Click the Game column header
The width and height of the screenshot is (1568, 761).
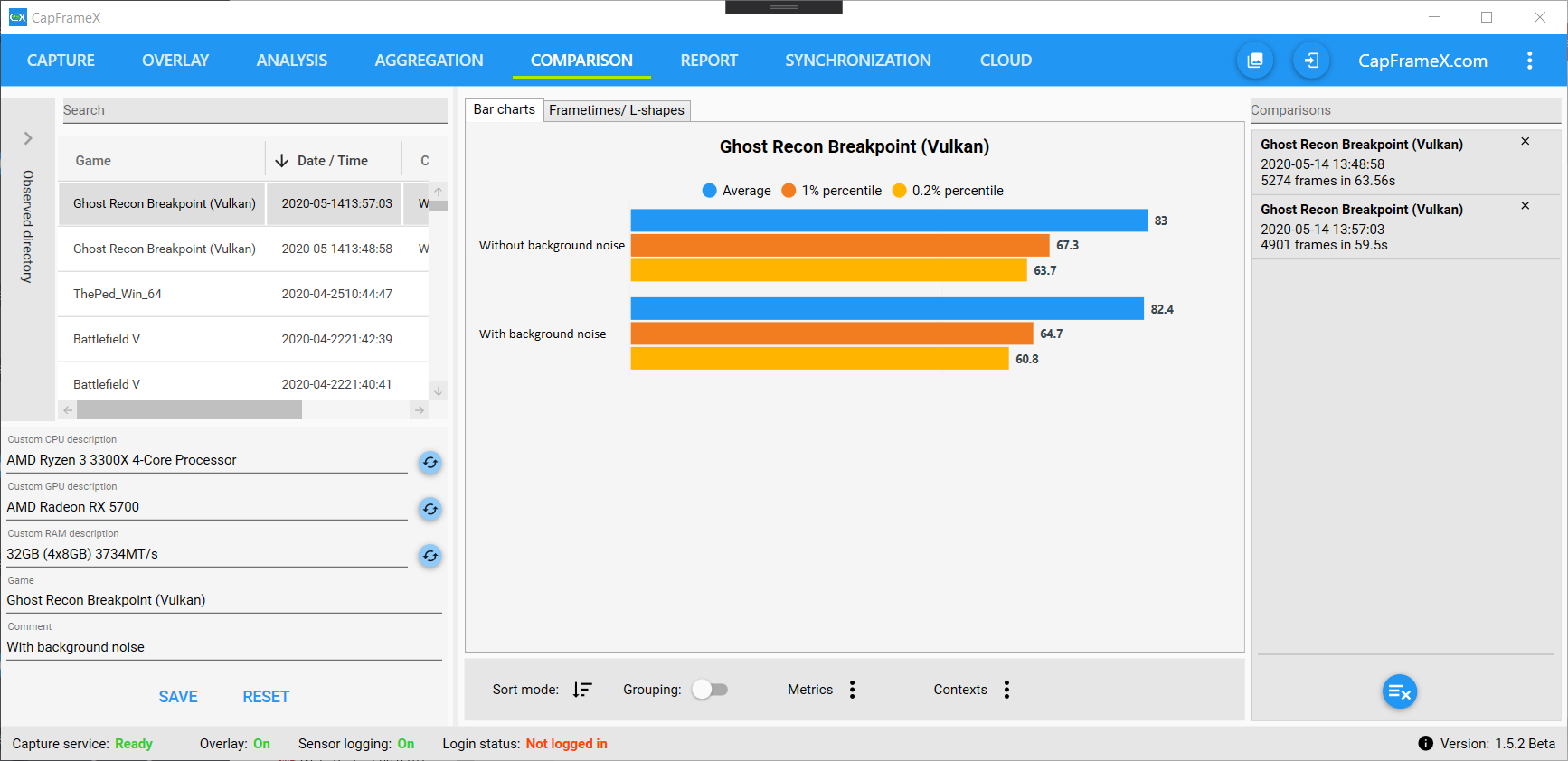coord(93,161)
